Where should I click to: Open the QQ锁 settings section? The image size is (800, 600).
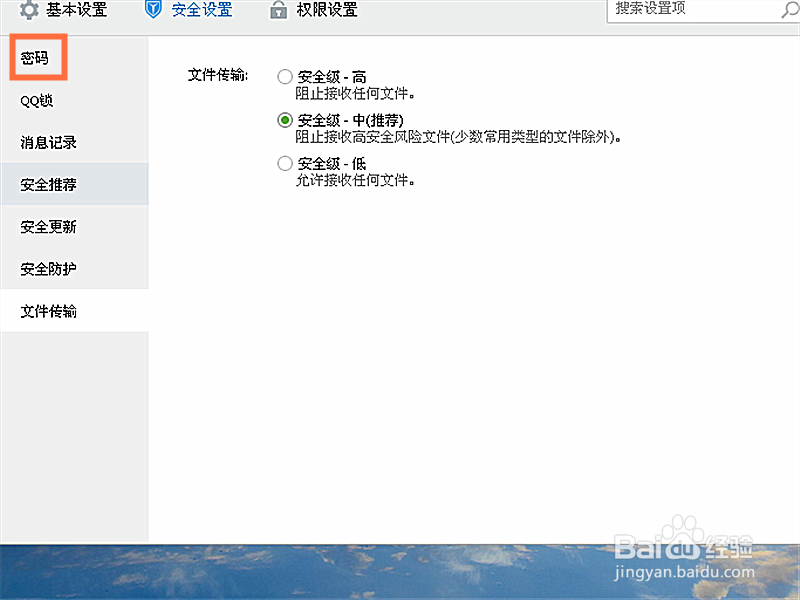39,100
